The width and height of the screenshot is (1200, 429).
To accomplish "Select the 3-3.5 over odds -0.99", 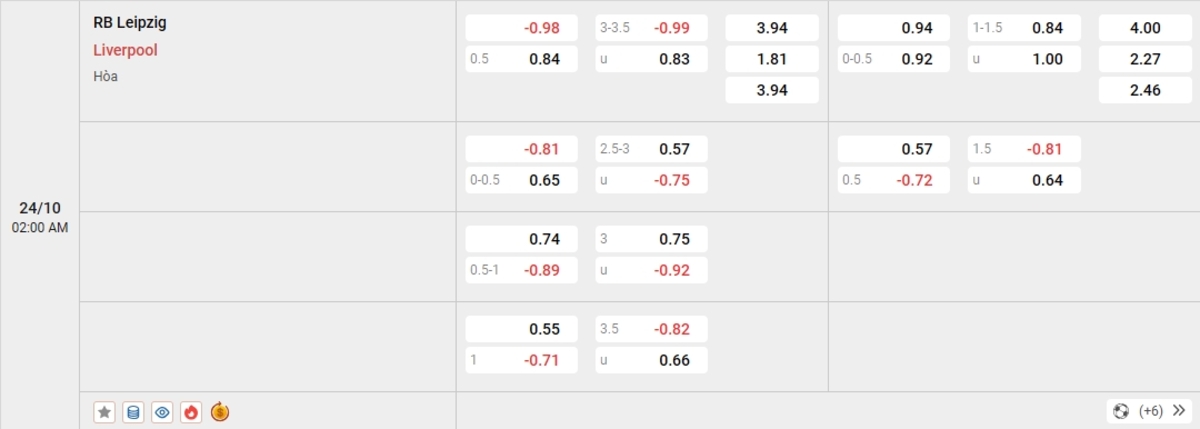I will click(x=651, y=28).
